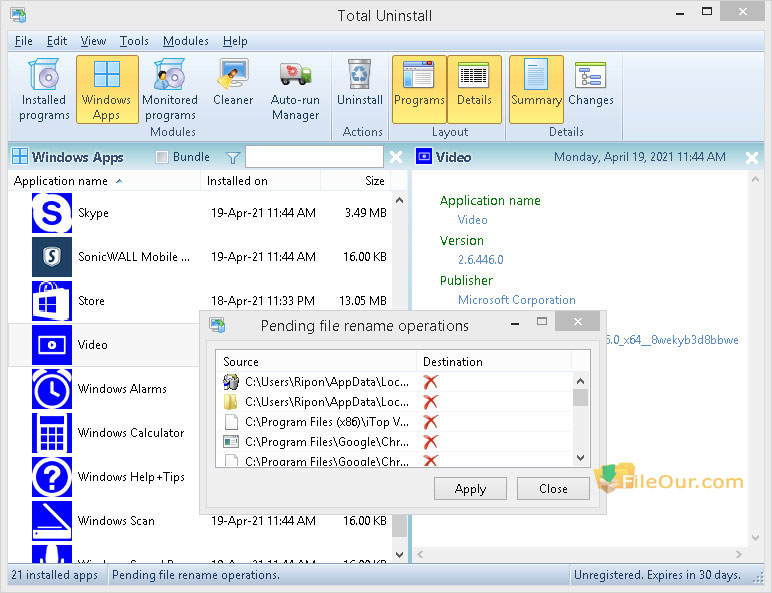Click the Microsoft Corporation publisher link
Image resolution: width=772 pixels, height=593 pixels.
pyautogui.click(x=516, y=300)
